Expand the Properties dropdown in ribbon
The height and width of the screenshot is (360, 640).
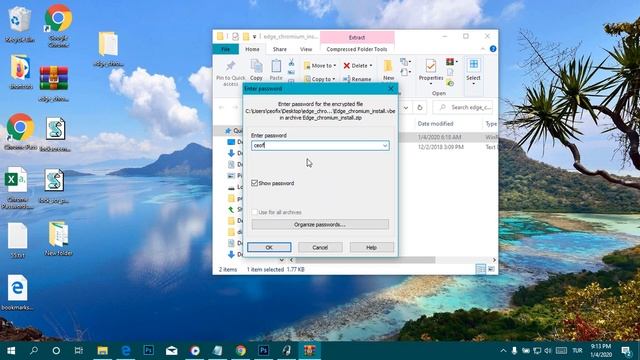click(431, 84)
